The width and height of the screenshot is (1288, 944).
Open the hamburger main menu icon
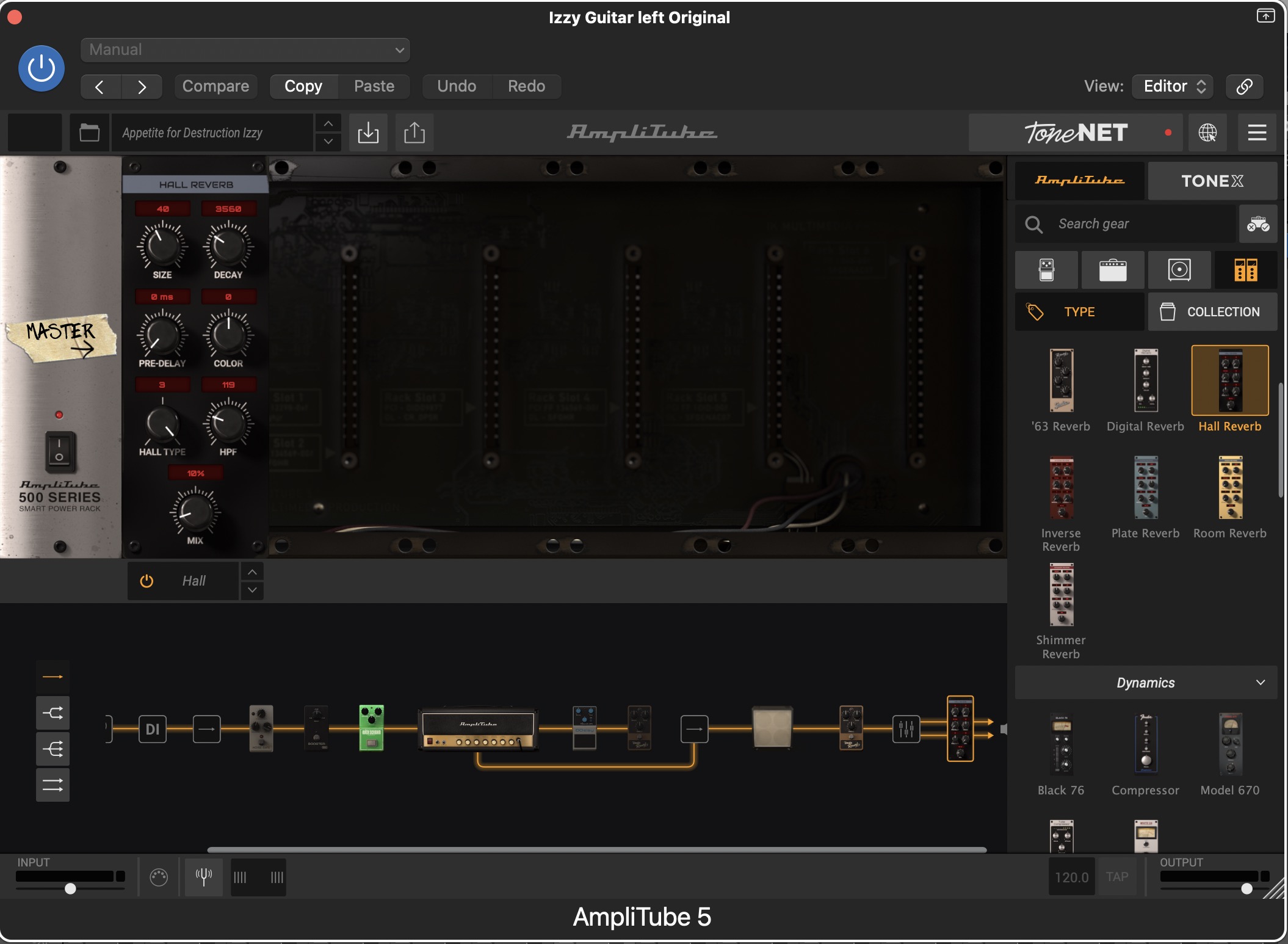[1257, 133]
